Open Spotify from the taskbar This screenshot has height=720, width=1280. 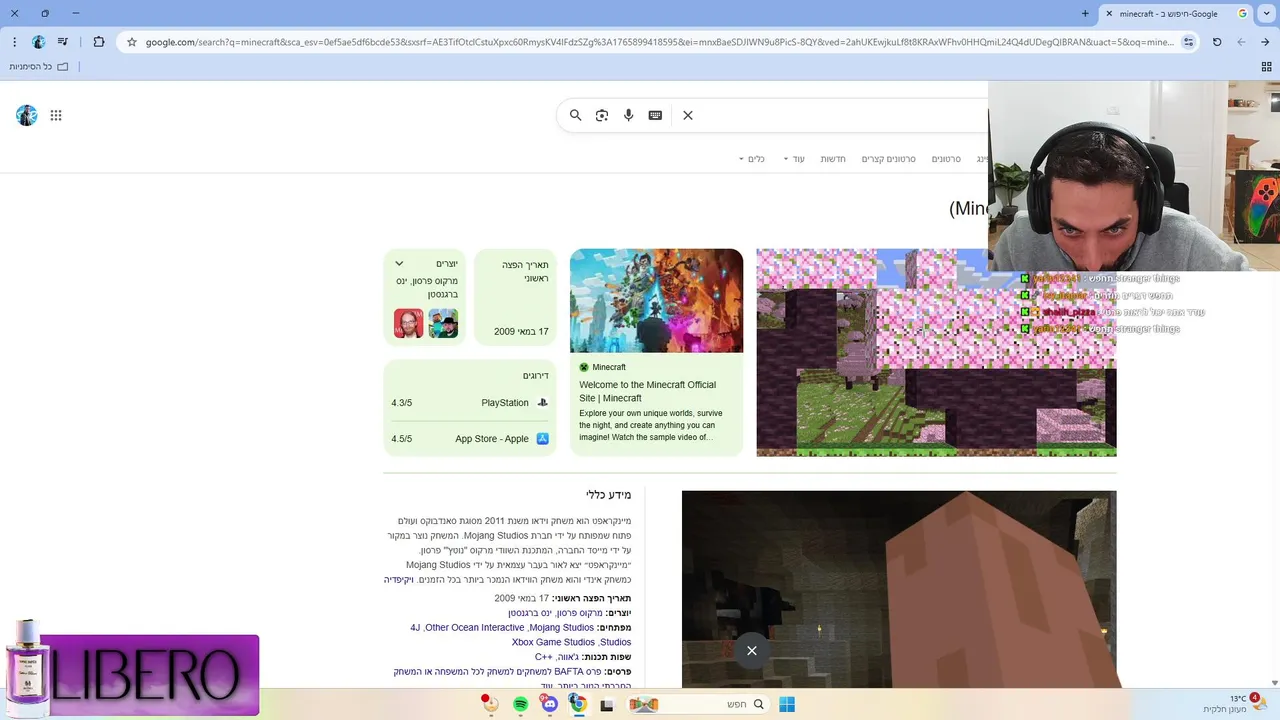(520, 705)
